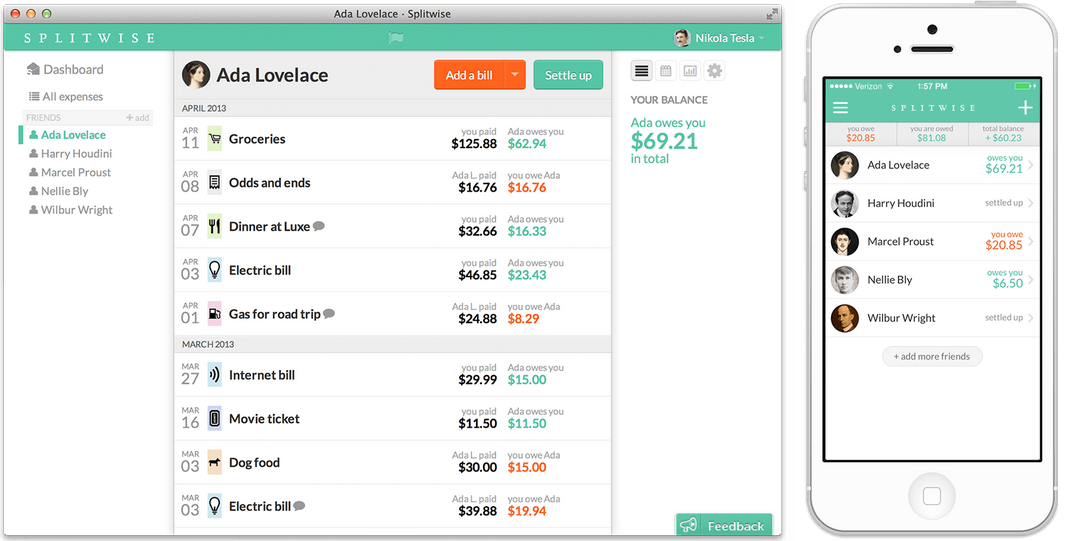Tap Marcel Proust name on phone
This screenshot has width=1069, height=541.
click(x=900, y=241)
